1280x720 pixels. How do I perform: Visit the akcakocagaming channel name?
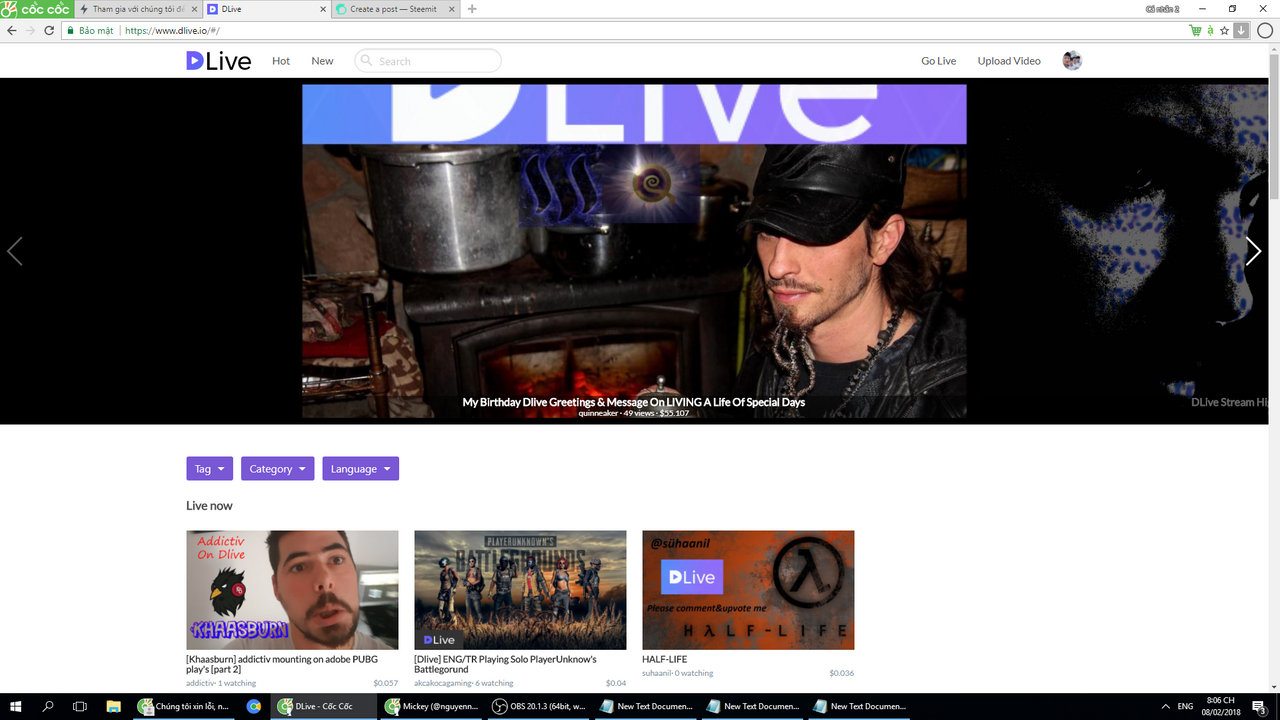pyautogui.click(x=443, y=684)
